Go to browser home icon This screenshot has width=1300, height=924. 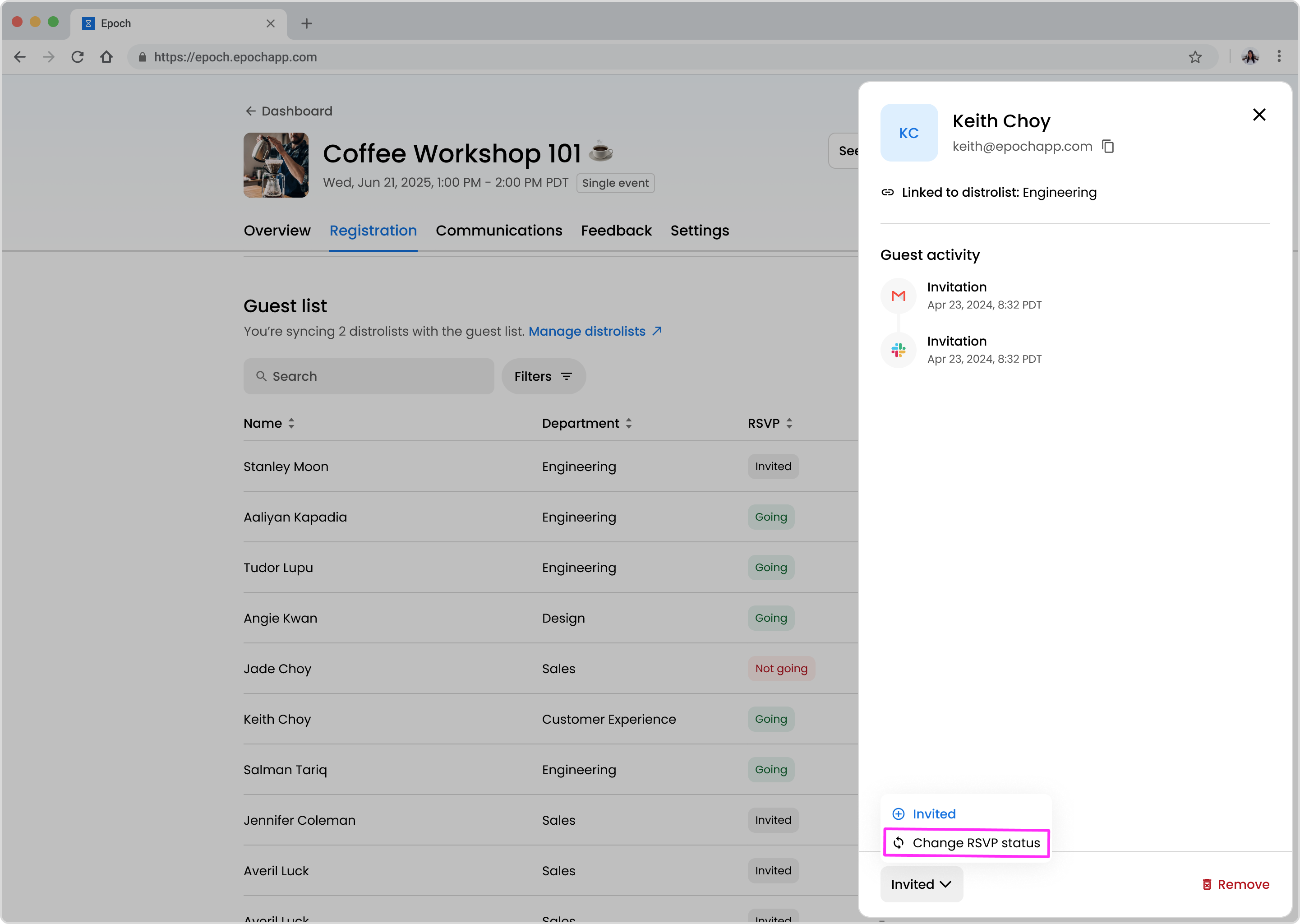pos(106,57)
